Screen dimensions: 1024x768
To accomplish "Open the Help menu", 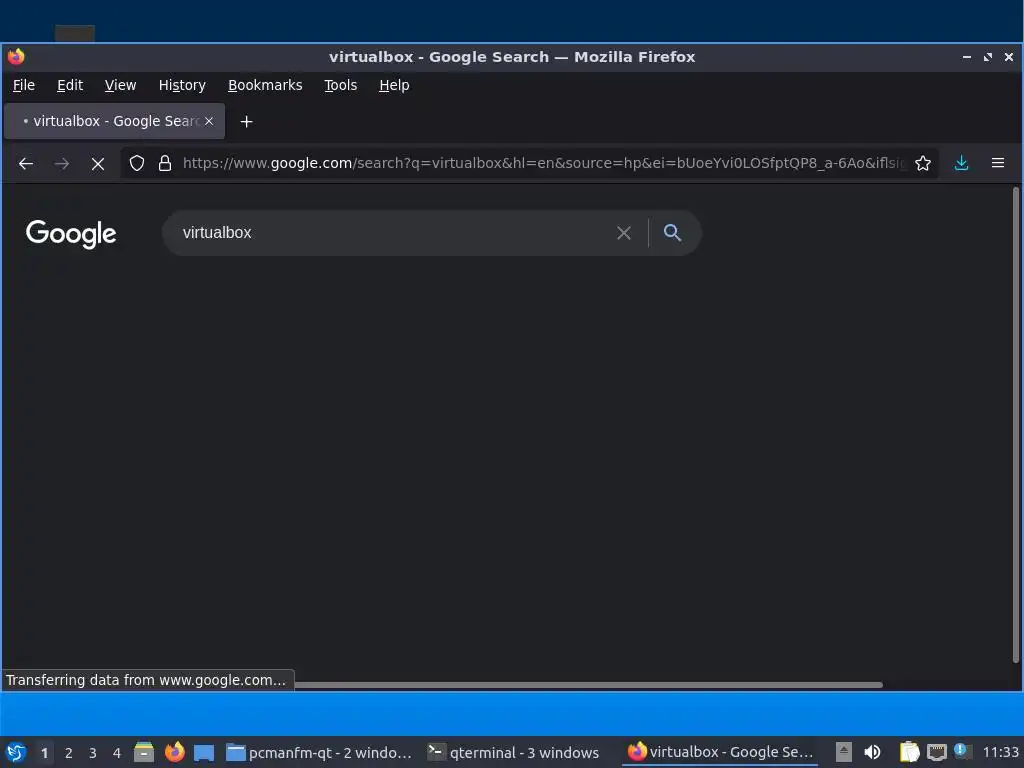I will click(394, 85).
